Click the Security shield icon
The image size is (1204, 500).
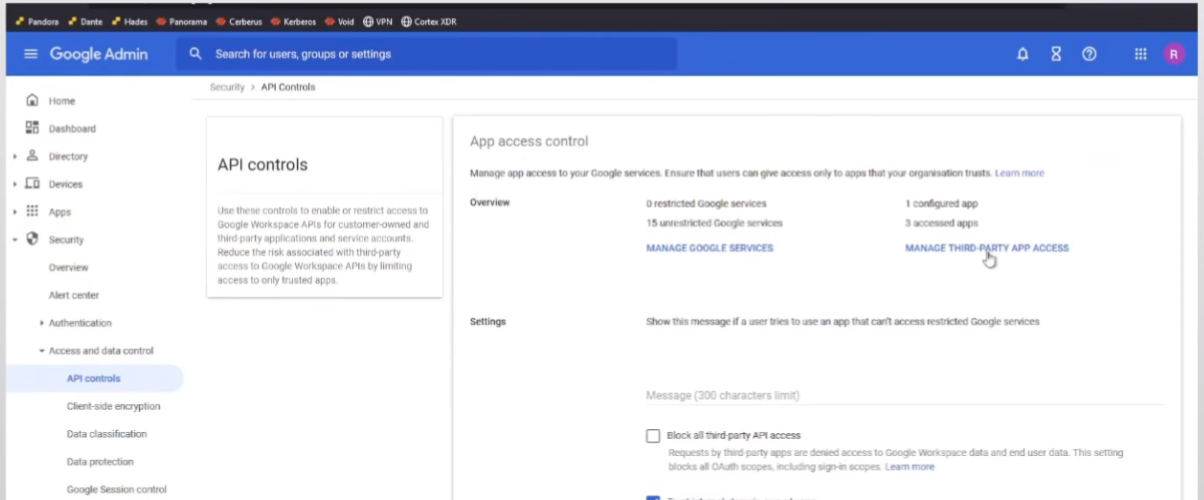click(x=32, y=239)
